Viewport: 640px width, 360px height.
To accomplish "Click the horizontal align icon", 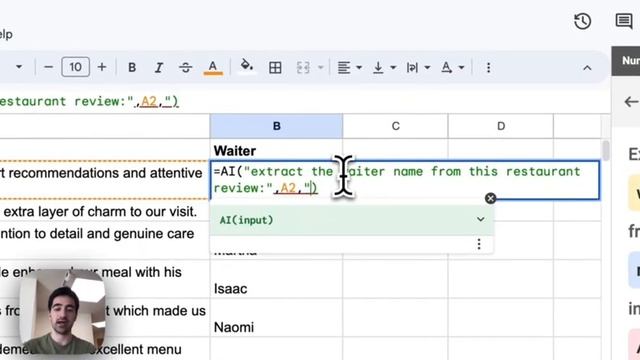I will (344, 67).
